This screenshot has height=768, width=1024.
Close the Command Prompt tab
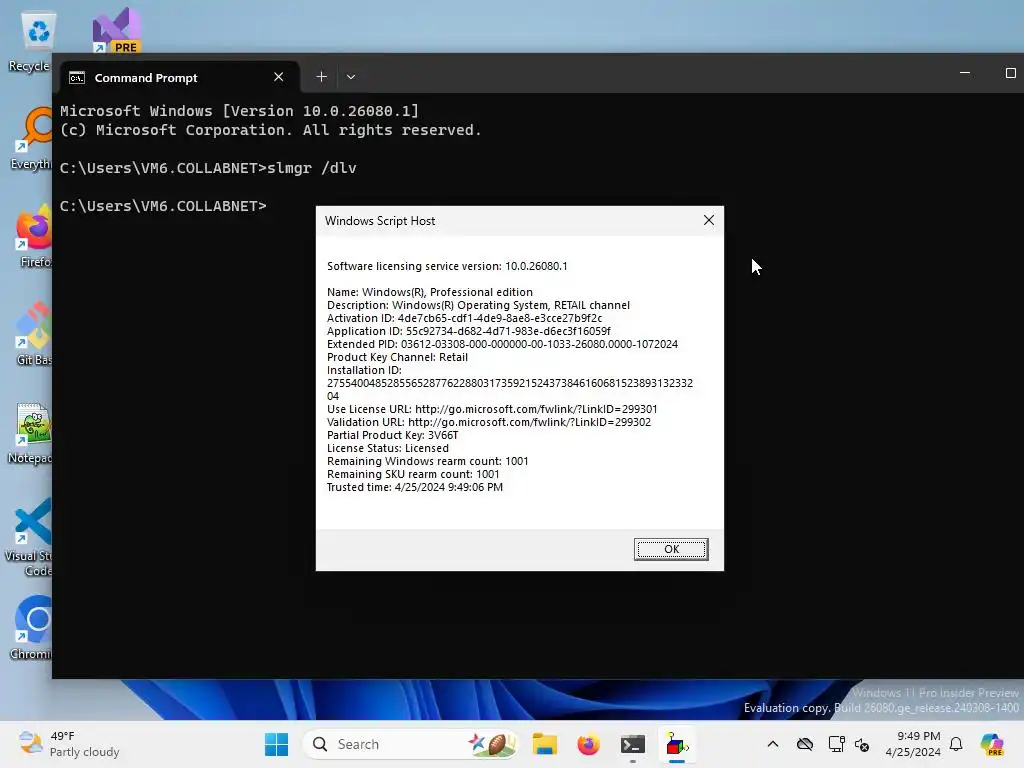tap(278, 77)
